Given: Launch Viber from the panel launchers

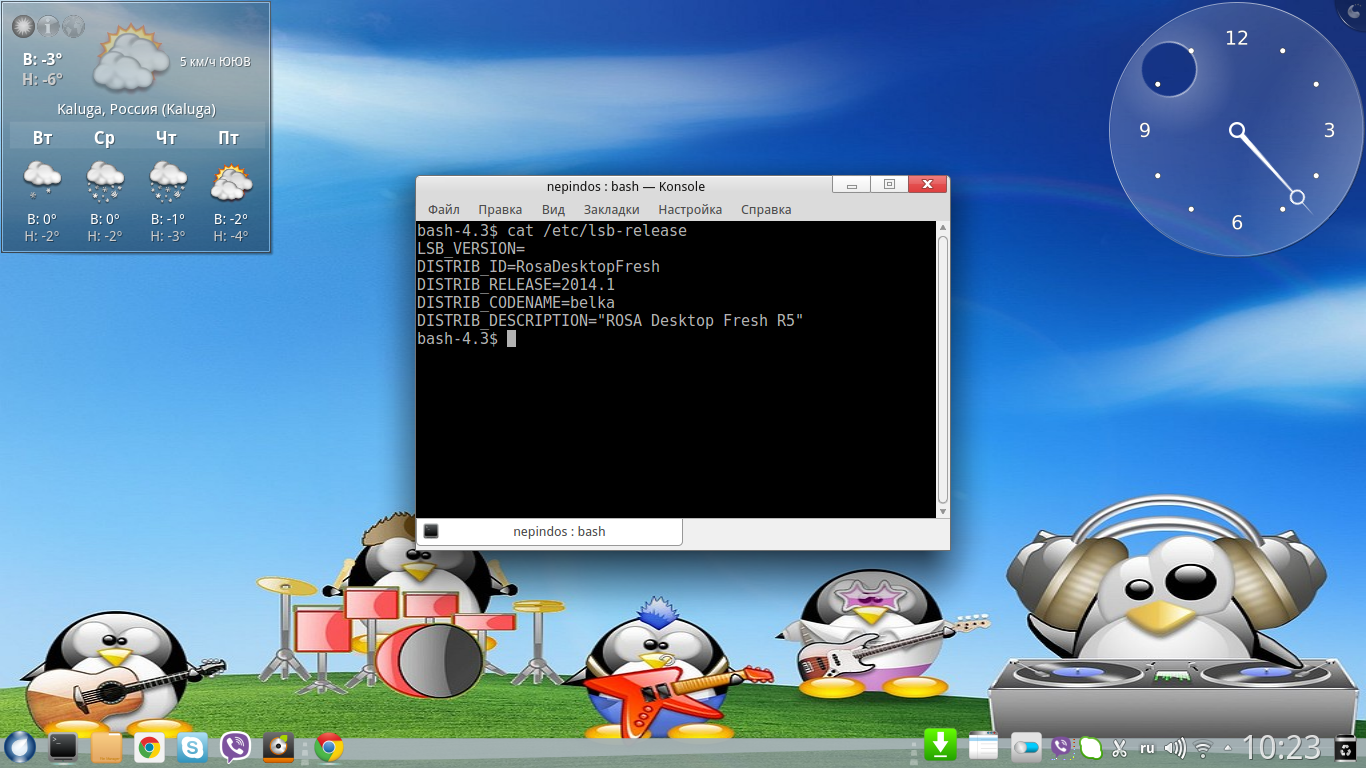Looking at the screenshot, I should point(236,747).
